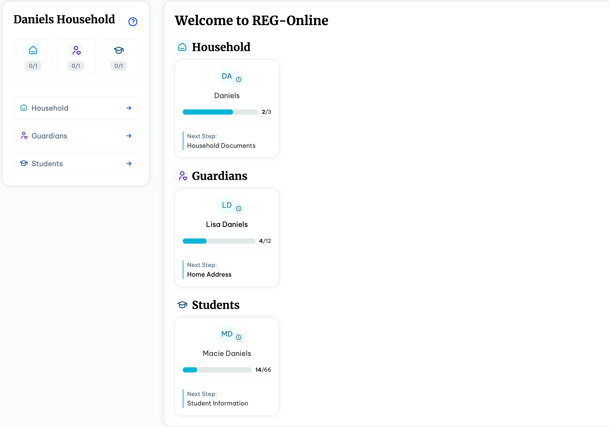This screenshot has width=609, height=427.
Task: Click the LD avatar badge
Action: pos(226,205)
